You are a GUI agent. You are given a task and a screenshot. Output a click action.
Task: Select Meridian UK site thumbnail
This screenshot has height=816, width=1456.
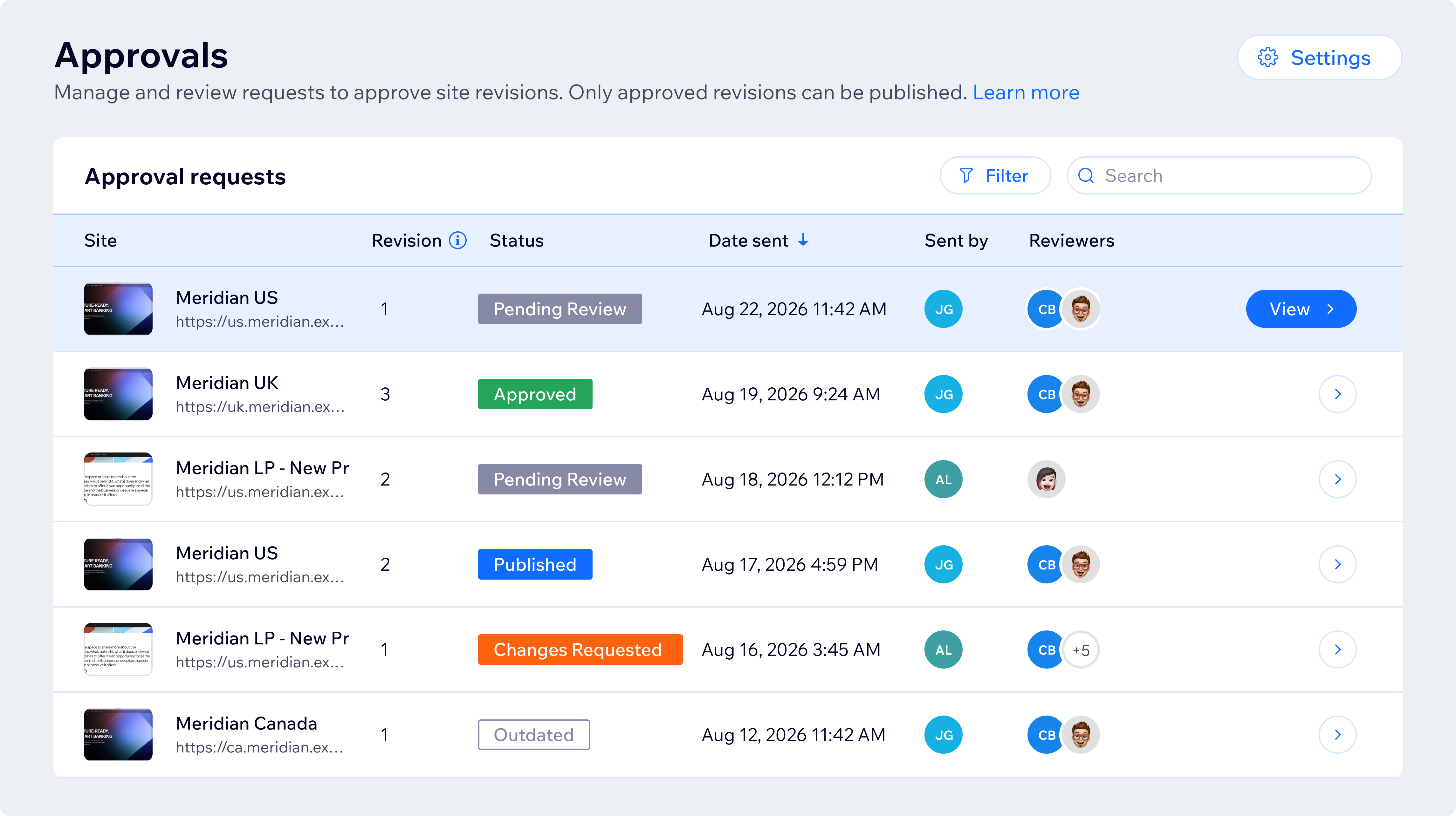point(118,394)
